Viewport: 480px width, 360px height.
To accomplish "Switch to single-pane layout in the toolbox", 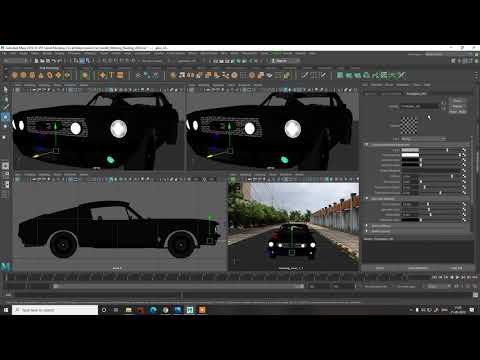I will tap(5, 166).
